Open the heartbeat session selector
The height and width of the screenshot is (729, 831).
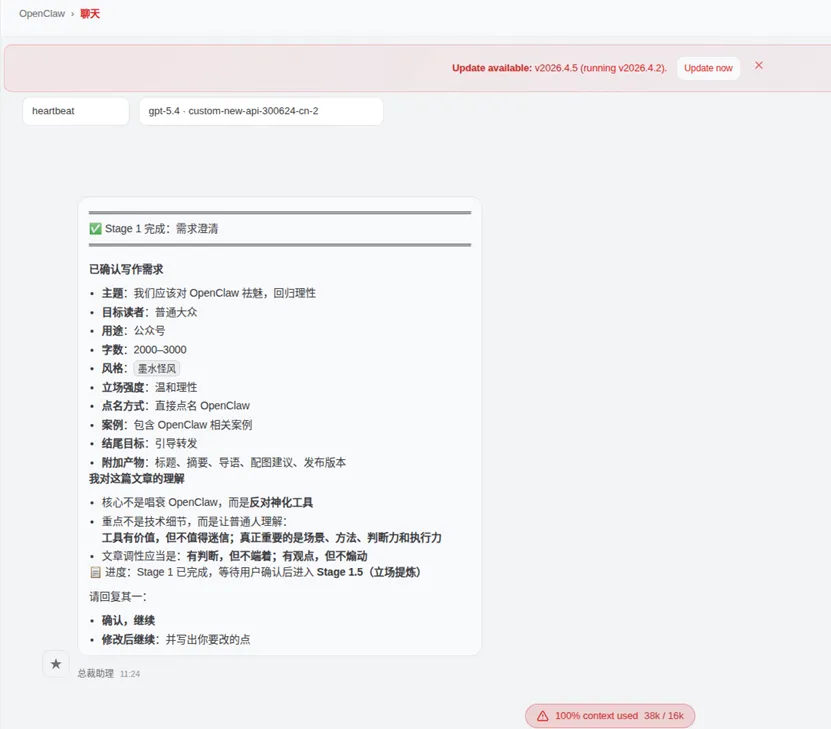(76, 111)
